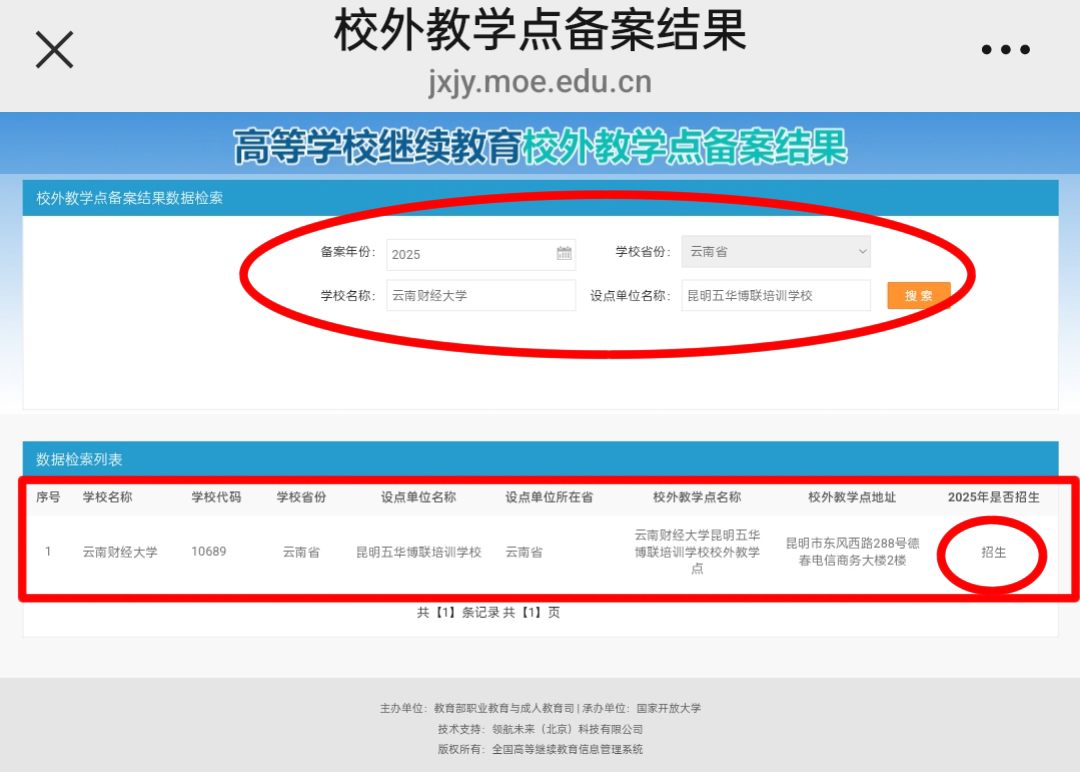The width and height of the screenshot is (1080, 772).
Task: Click the school code 10689 cell
Action: (208, 552)
